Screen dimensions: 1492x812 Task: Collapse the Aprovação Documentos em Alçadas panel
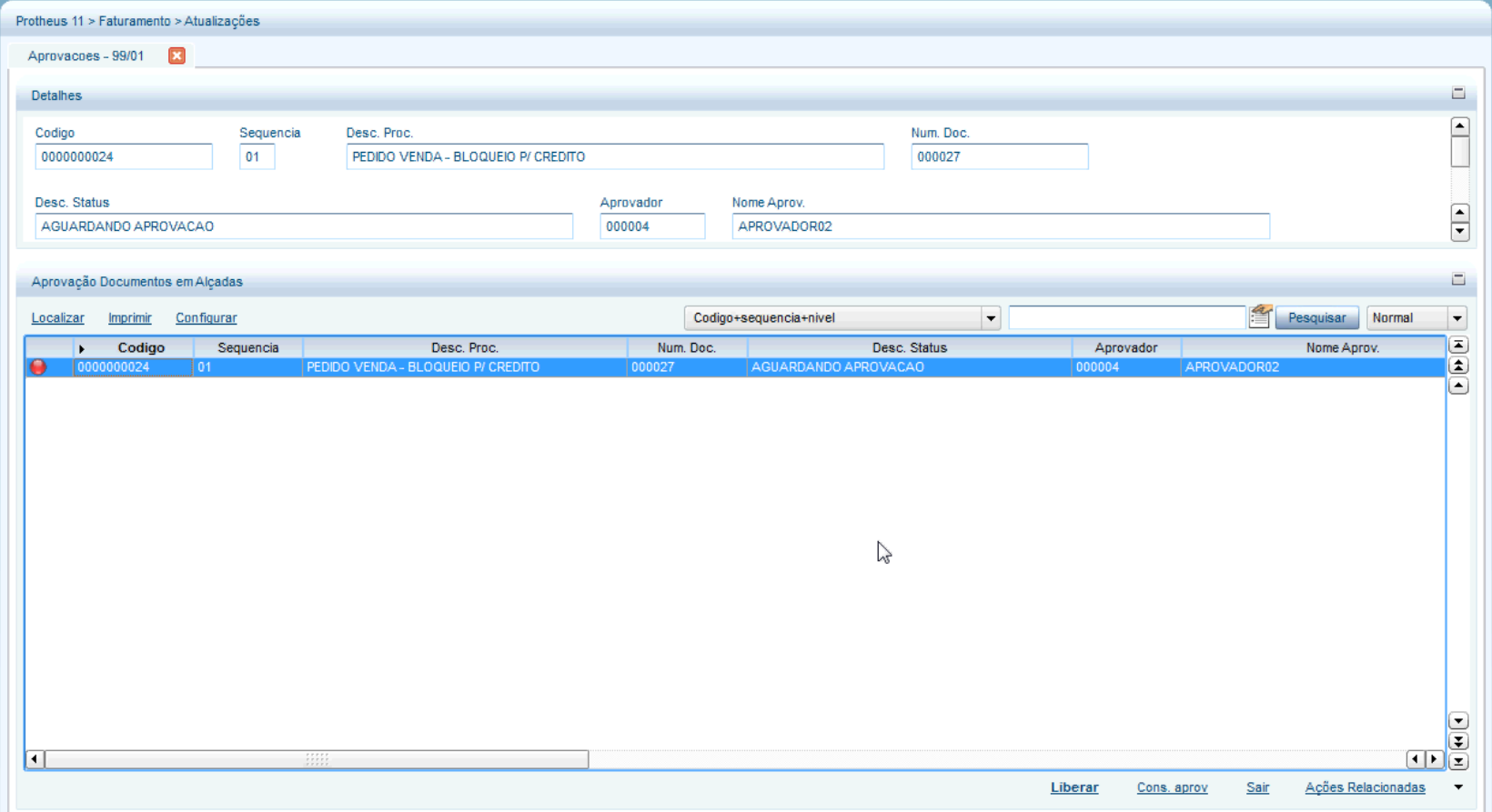coord(1458,280)
